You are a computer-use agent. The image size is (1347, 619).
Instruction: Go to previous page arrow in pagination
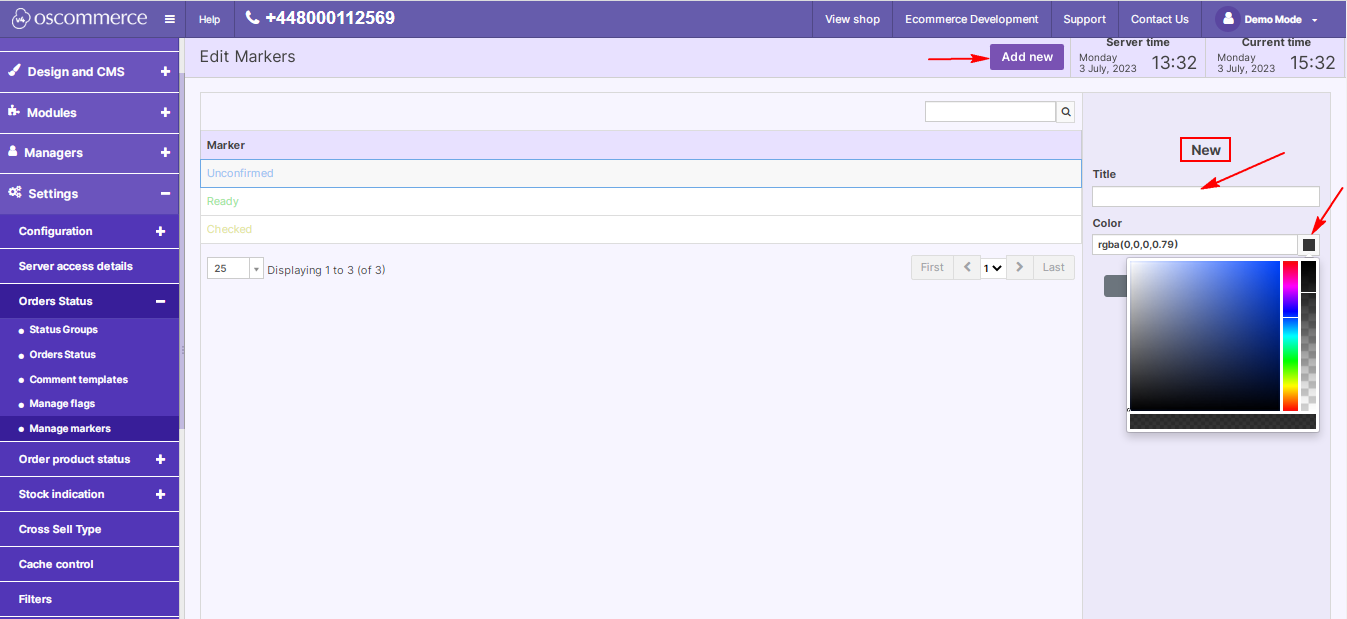click(967, 267)
